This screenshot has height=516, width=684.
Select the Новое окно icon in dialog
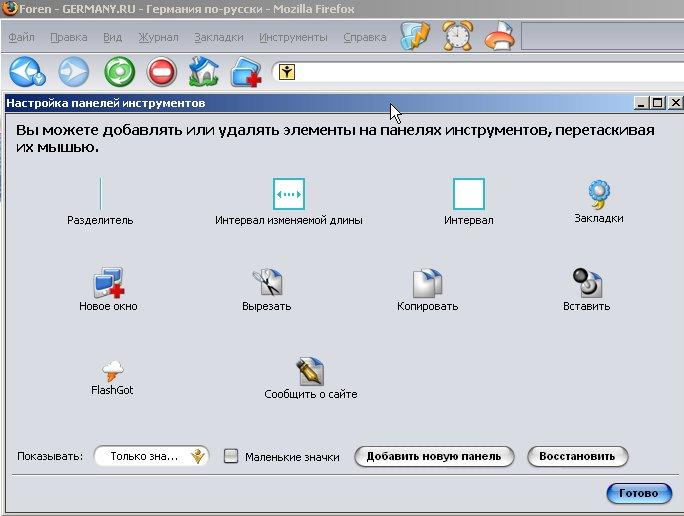pyautogui.click(x=108, y=282)
